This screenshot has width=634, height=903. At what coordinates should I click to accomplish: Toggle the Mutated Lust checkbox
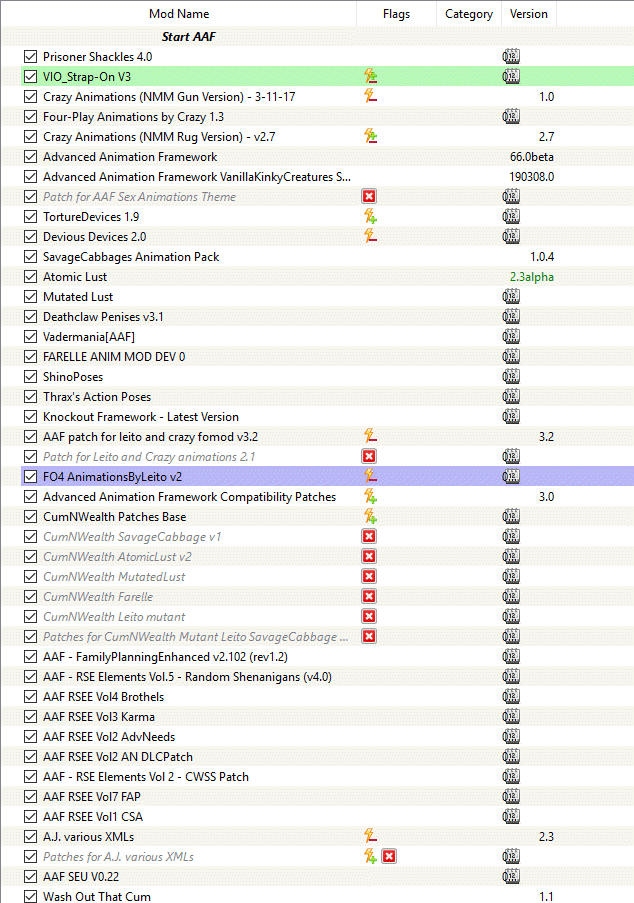coord(31,297)
